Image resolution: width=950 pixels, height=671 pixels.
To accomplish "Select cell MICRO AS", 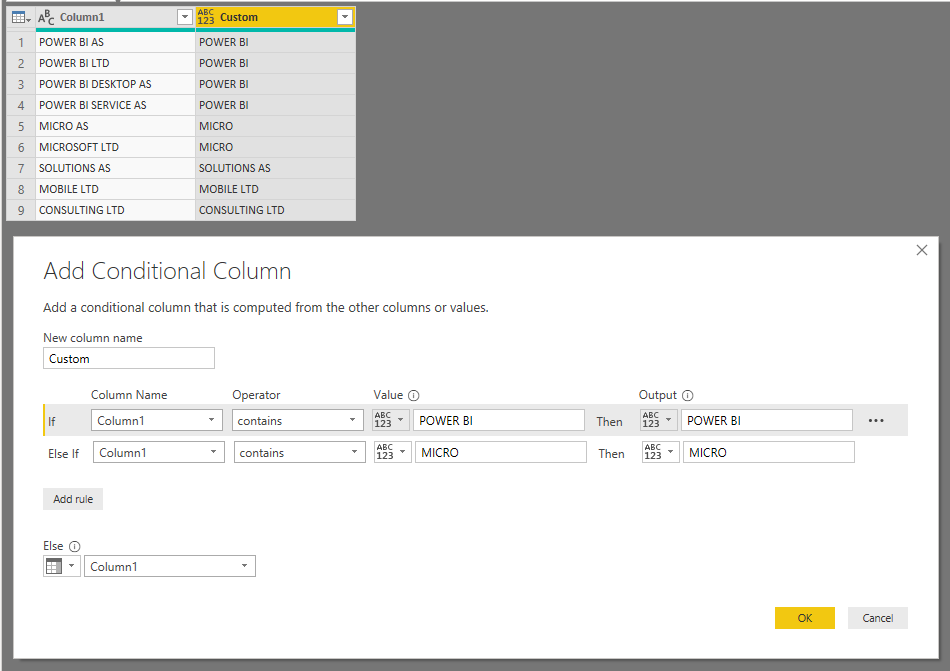I will (115, 126).
